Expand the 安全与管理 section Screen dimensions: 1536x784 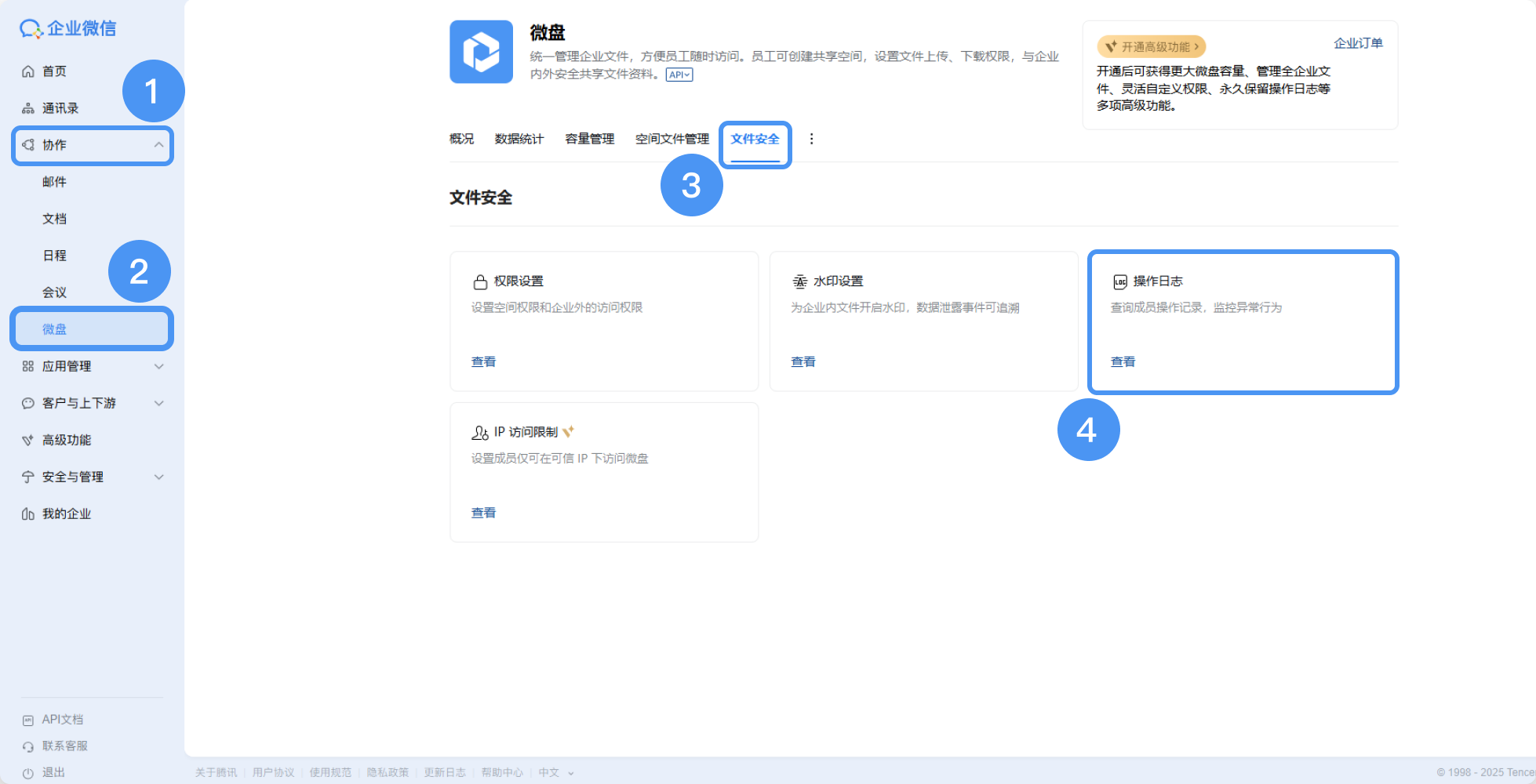(158, 477)
